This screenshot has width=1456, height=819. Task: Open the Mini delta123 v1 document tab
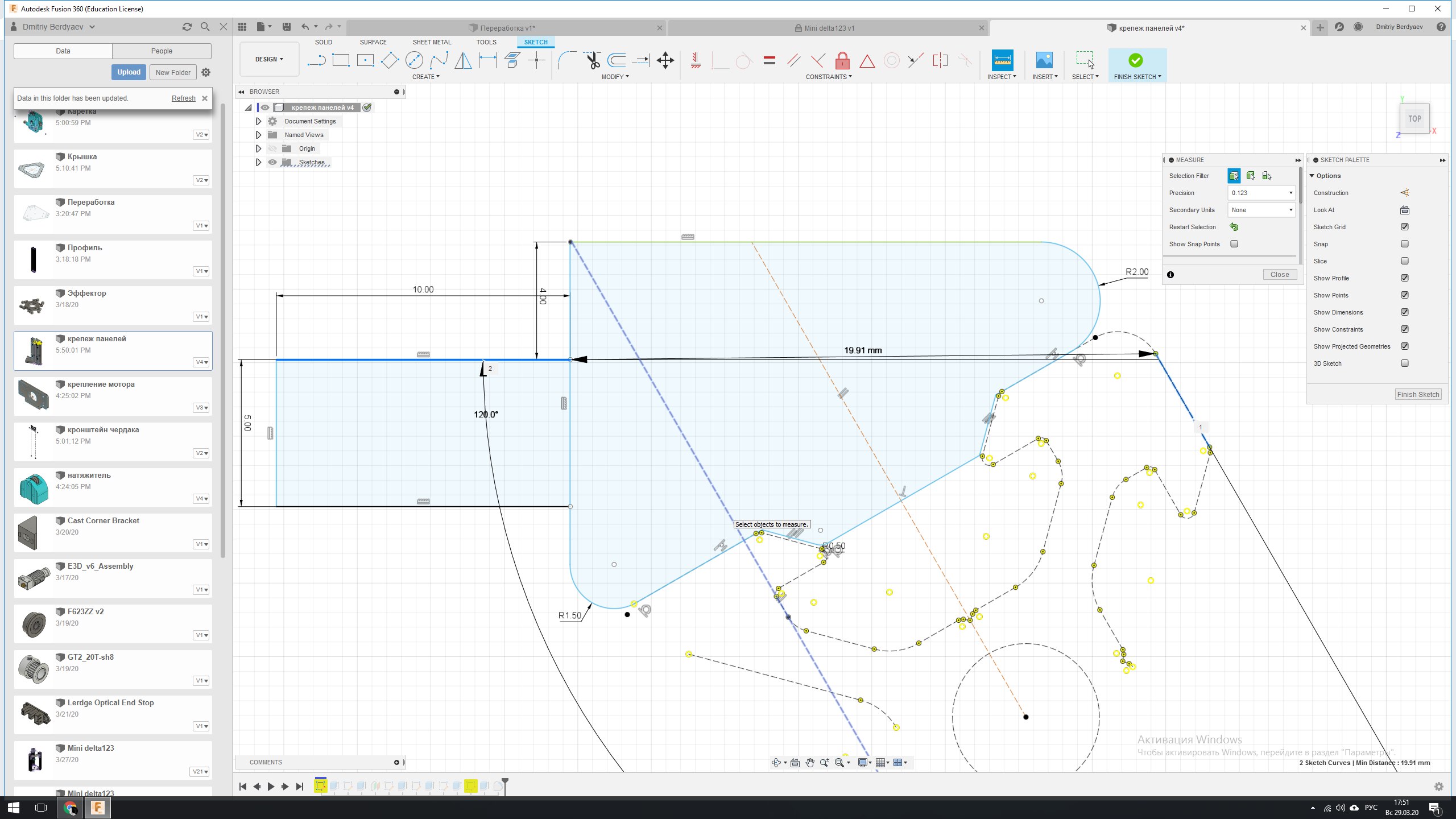828,28
